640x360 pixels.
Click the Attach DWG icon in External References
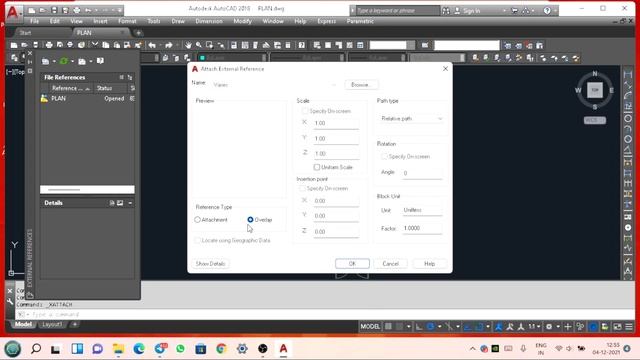45,61
